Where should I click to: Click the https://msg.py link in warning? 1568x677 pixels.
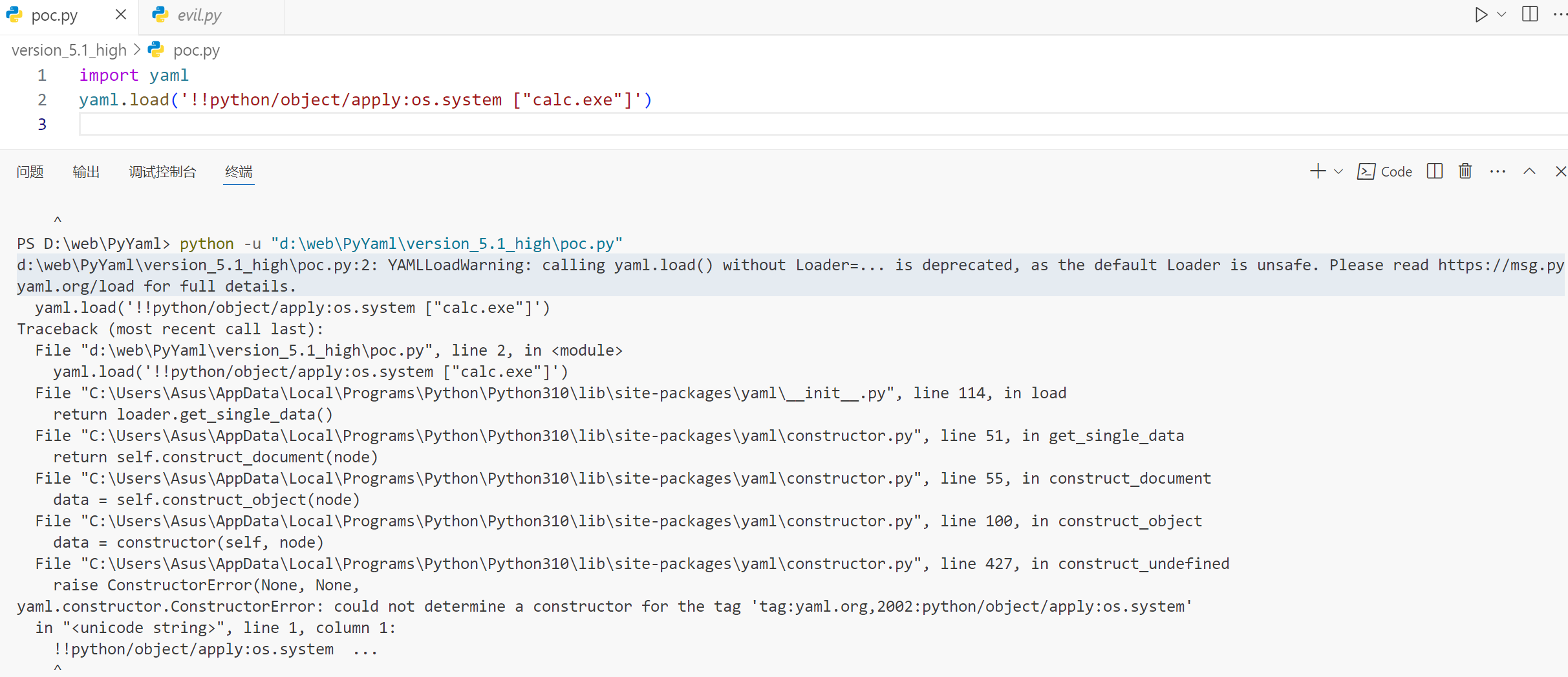coord(1501,265)
